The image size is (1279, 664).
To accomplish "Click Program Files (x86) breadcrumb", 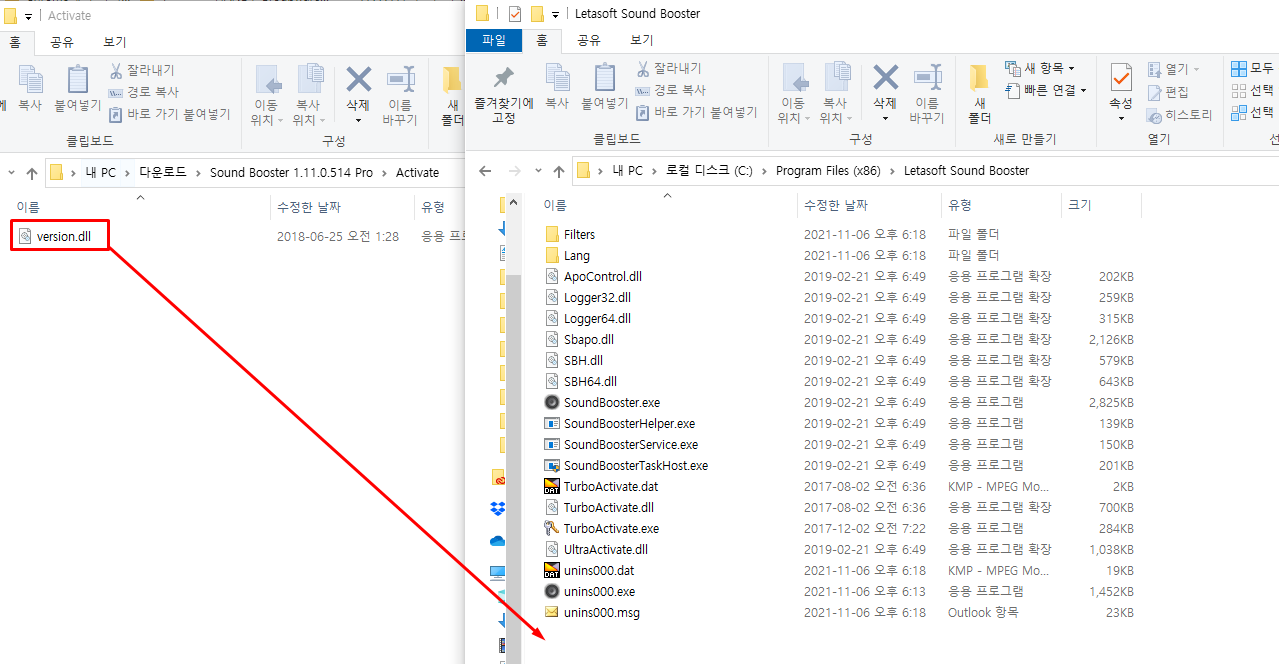I will pos(828,171).
